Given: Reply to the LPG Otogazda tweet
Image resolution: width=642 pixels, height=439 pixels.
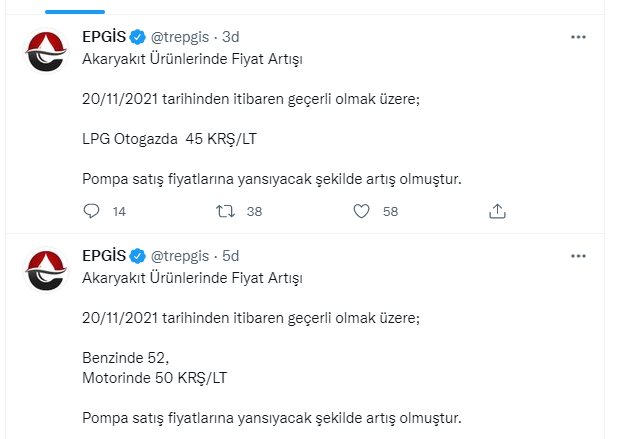Looking at the screenshot, I should tap(91, 212).
